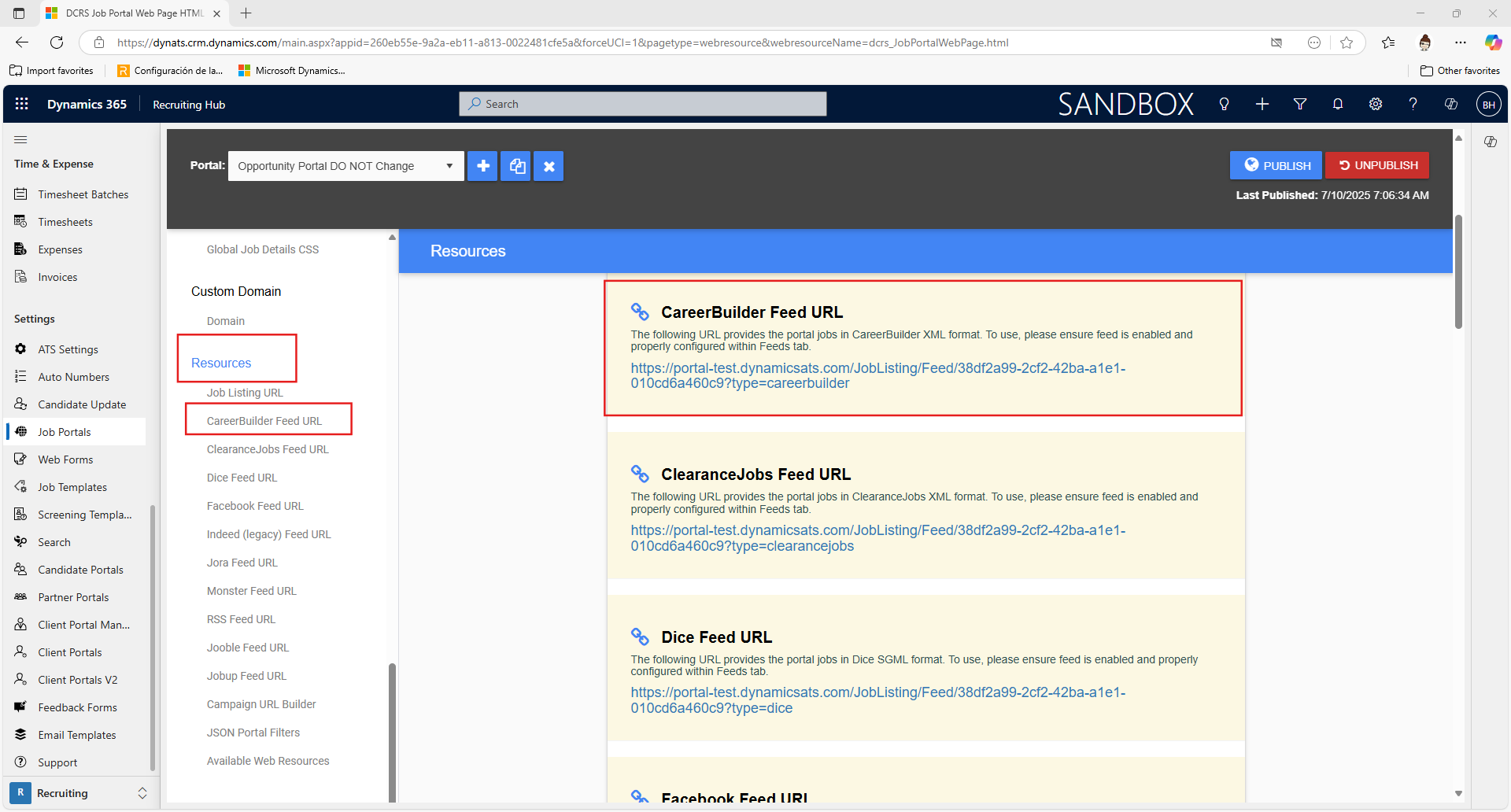Open Other favorites folder

(x=1461, y=71)
